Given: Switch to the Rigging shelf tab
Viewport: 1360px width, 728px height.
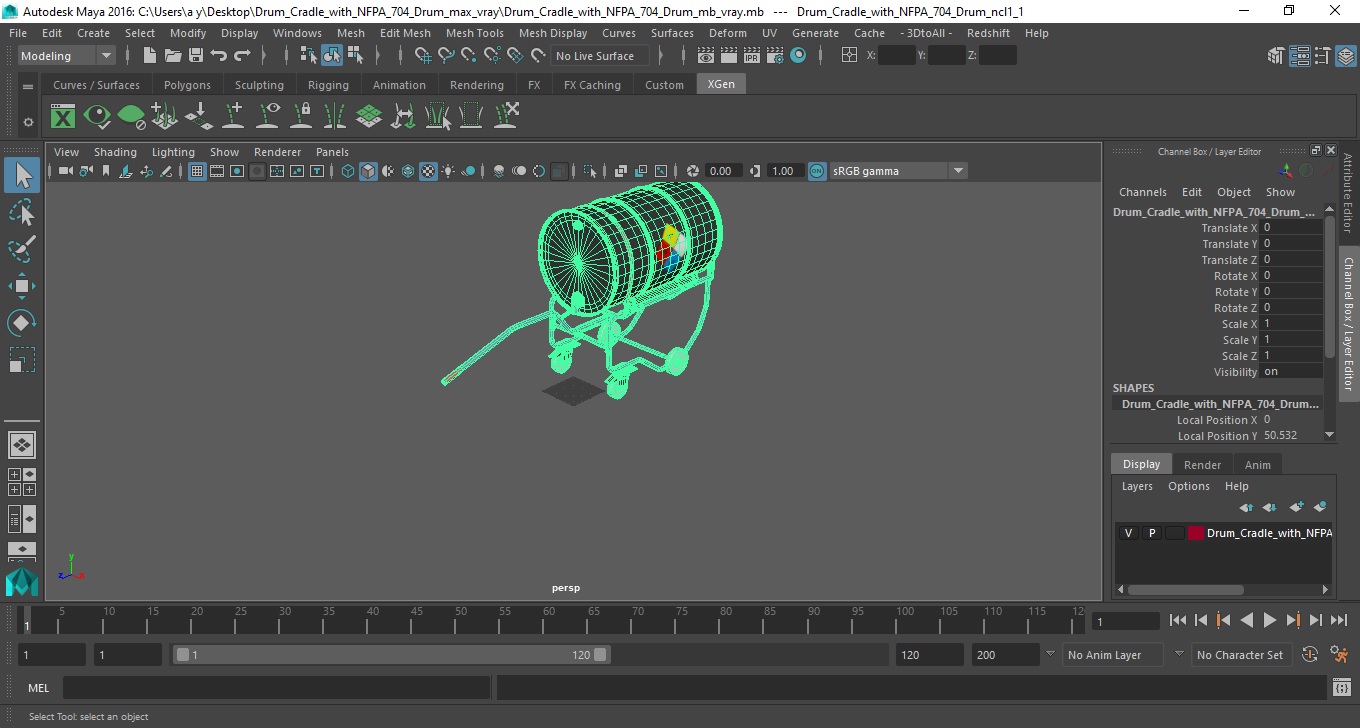Looking at the screenshot, I should tap(328, 85).
